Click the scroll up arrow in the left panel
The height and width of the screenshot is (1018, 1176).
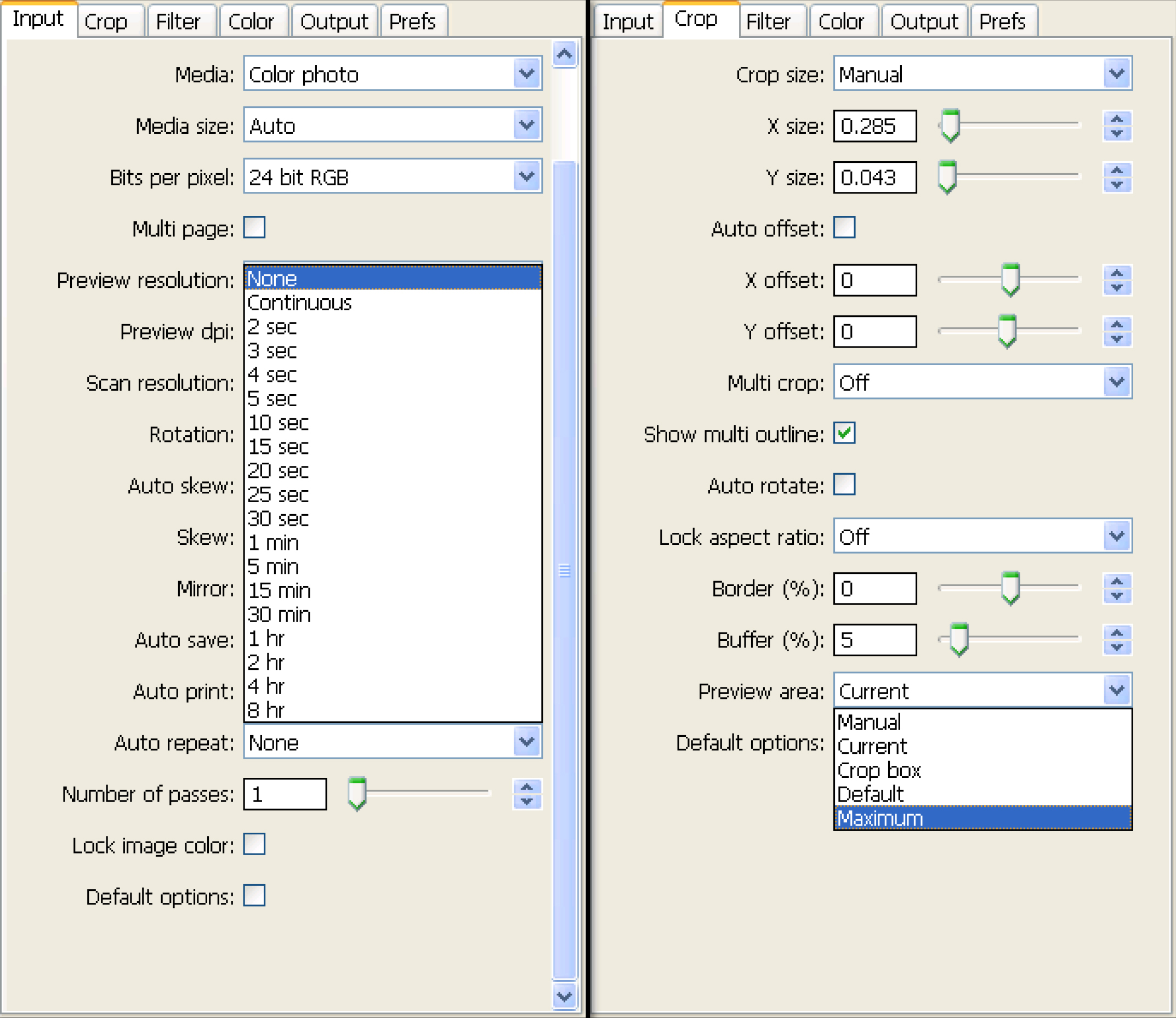coord(564,54)
